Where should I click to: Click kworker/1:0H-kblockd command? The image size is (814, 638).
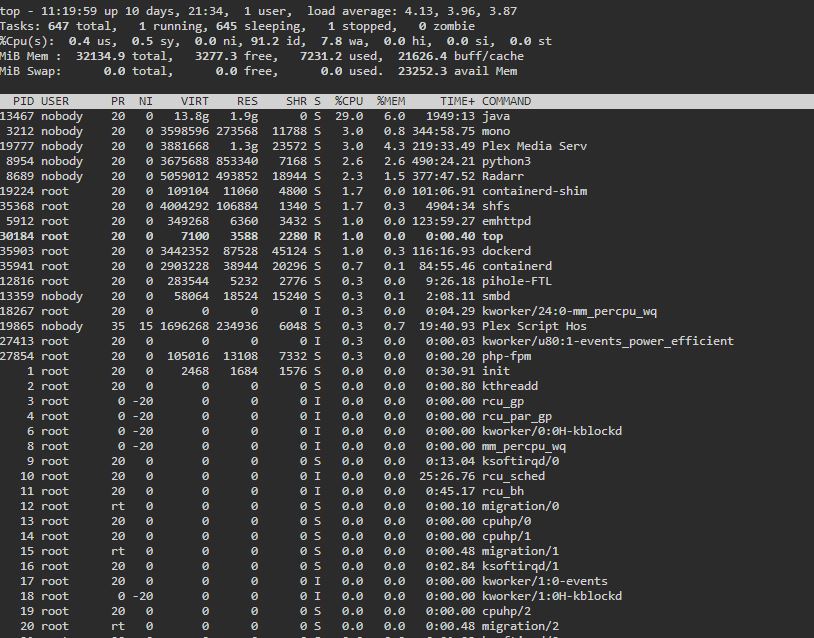click(552, 596)
